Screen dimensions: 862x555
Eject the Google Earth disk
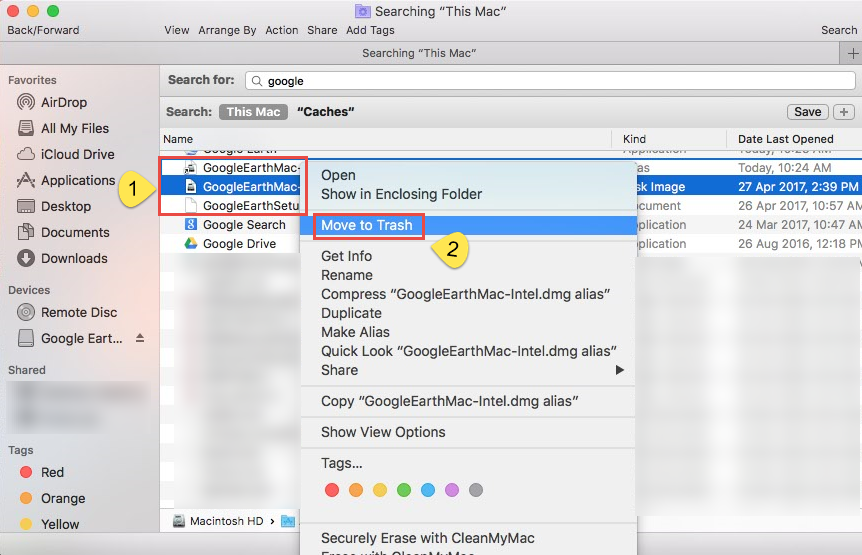click(140, 338)
